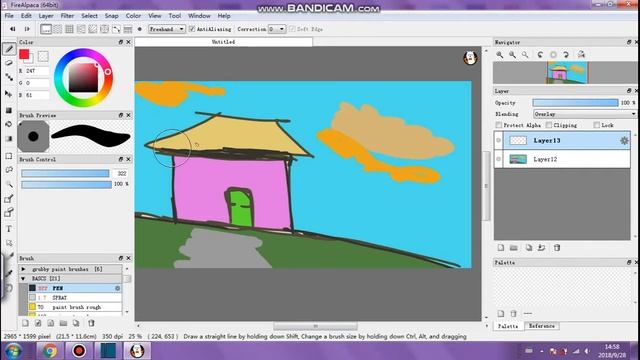Rotate canvas left in Navigator
The image size is (640, 360).
click(540, 55)
